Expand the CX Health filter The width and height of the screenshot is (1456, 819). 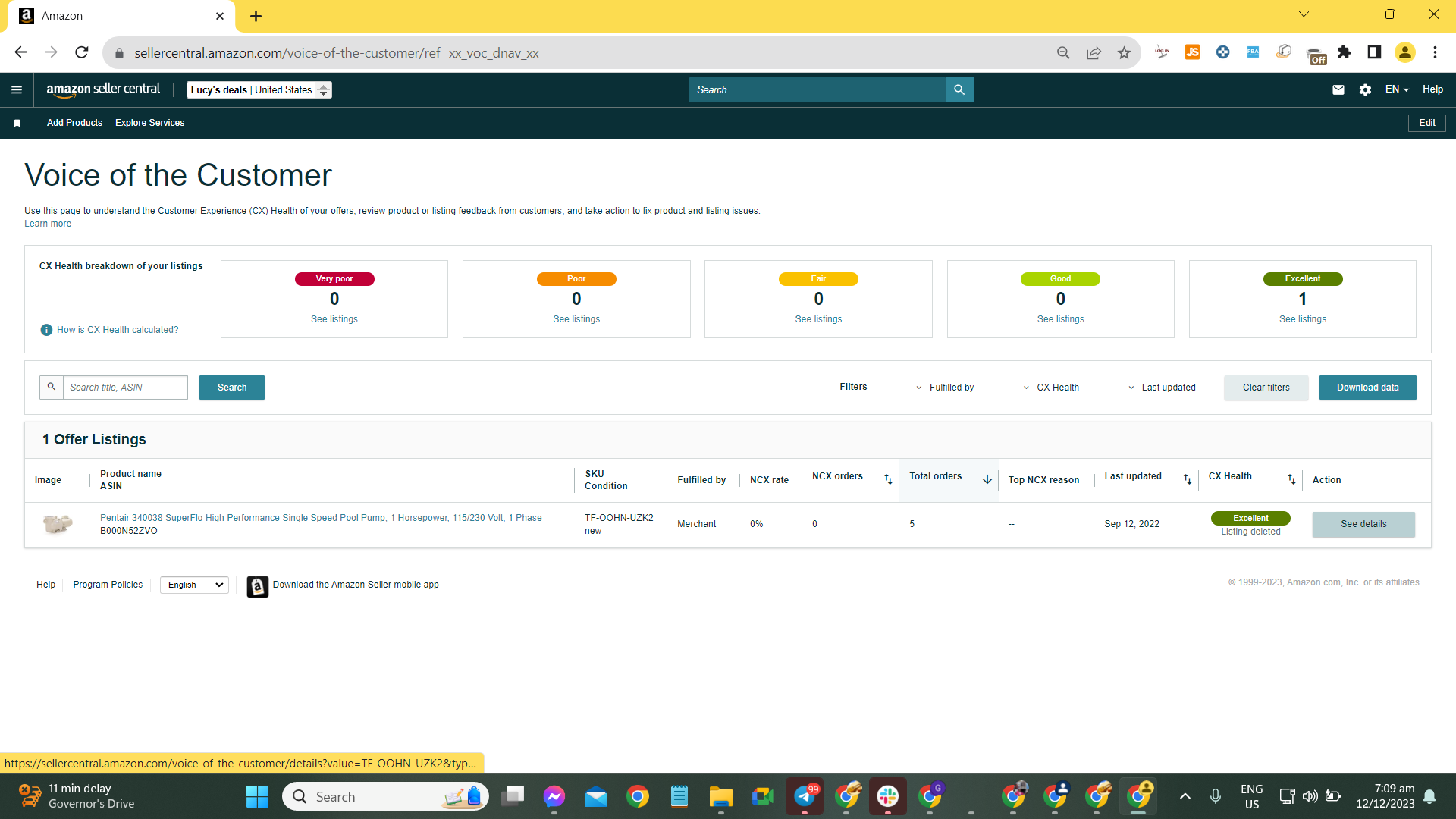1051,388
